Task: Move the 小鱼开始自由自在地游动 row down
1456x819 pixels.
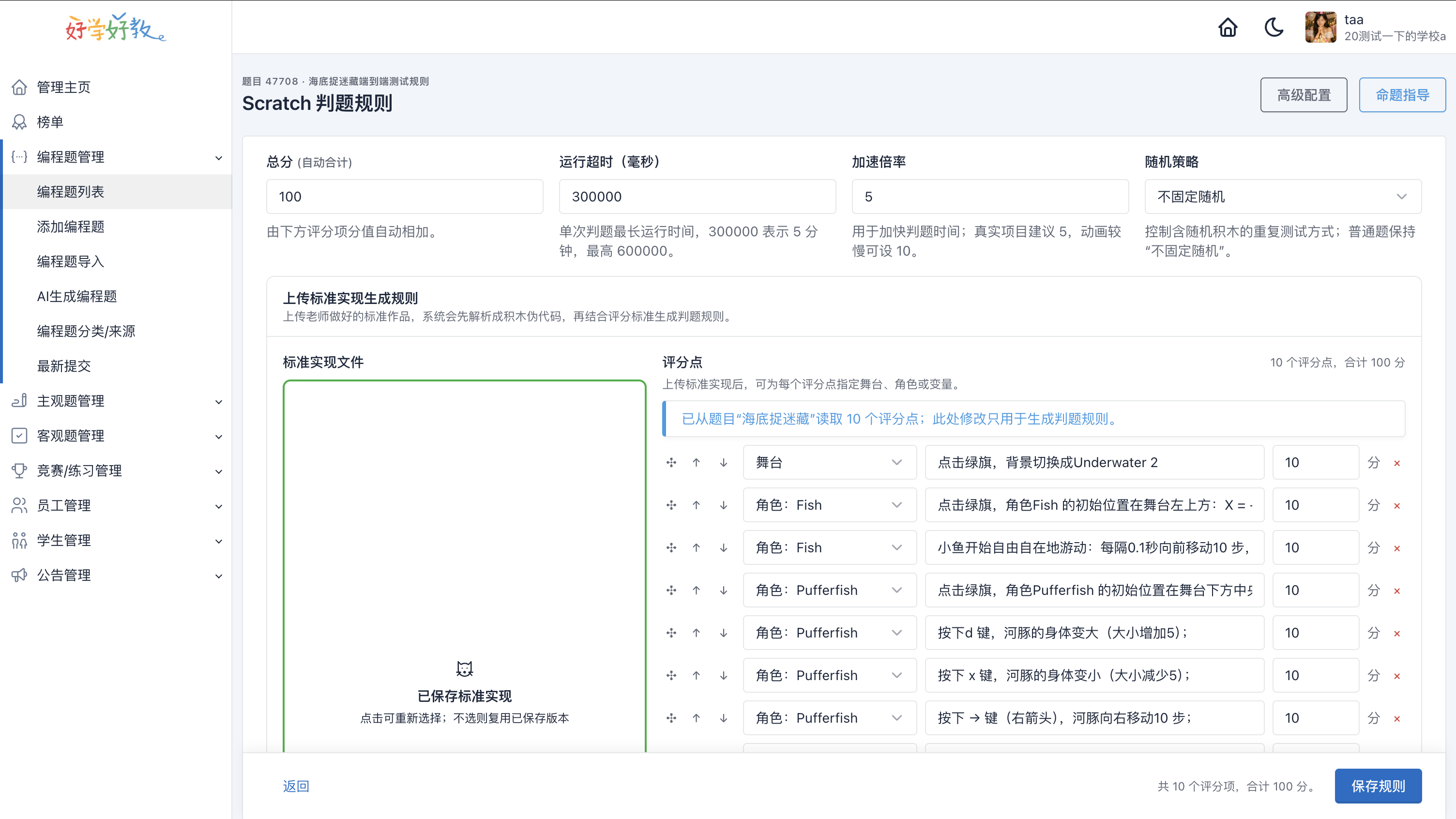Action: pos(724,547)
